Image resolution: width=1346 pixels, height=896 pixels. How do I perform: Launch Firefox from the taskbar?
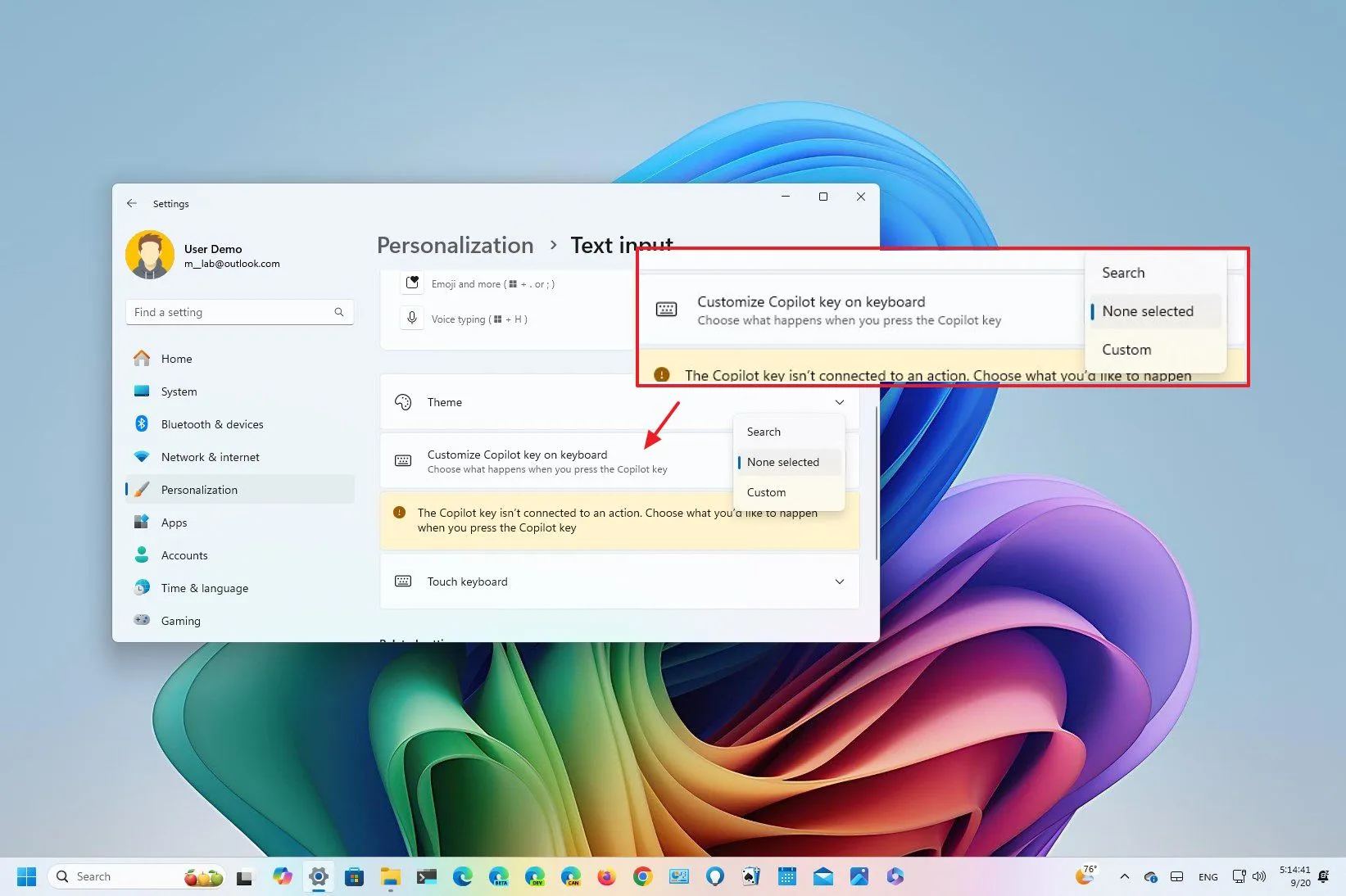tap(606, 876)
